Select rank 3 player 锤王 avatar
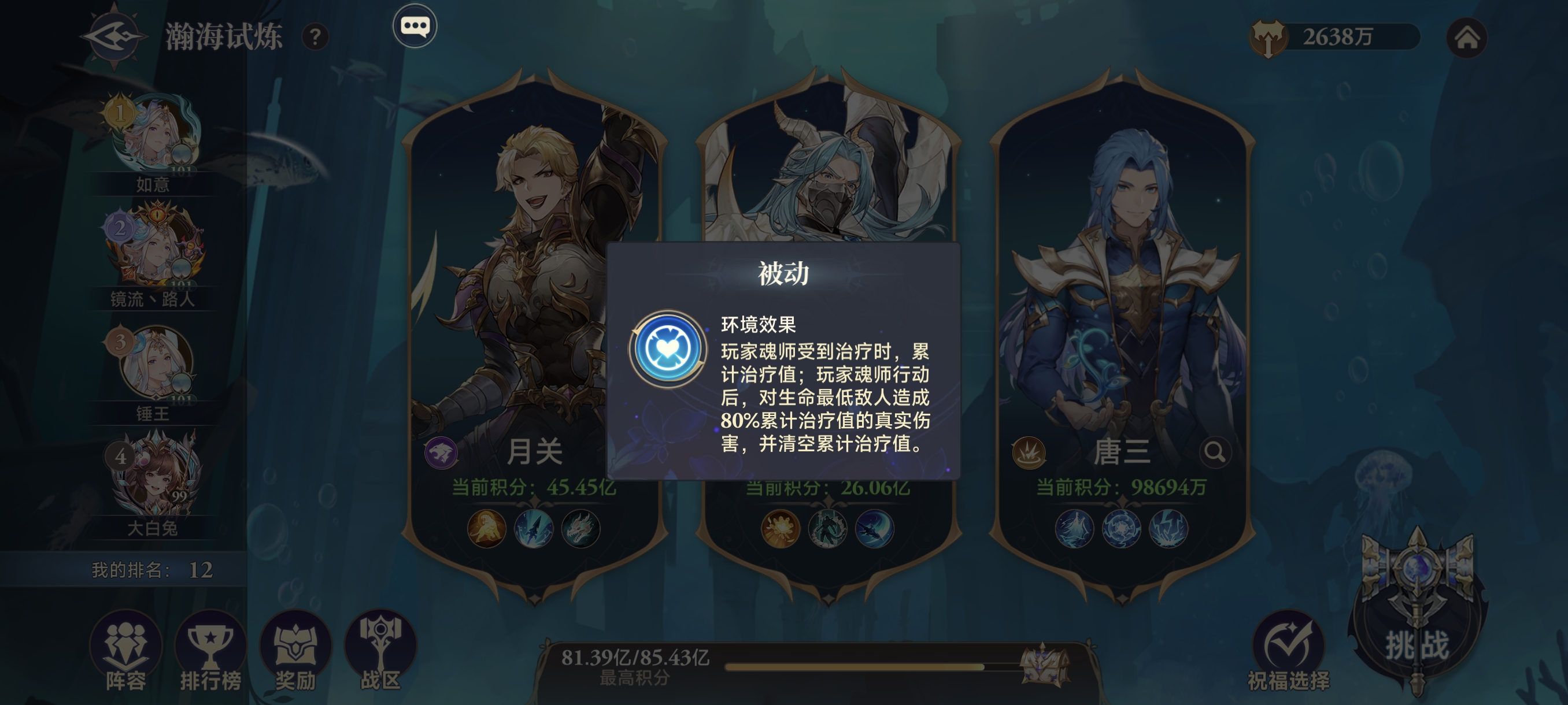 click(x=154, y=363)
